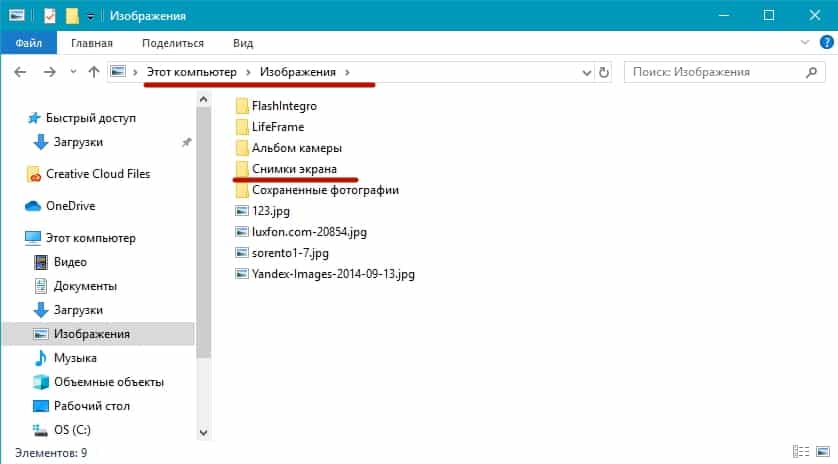Click Этот компьютер in the address breadcrumb

[191, 72]
